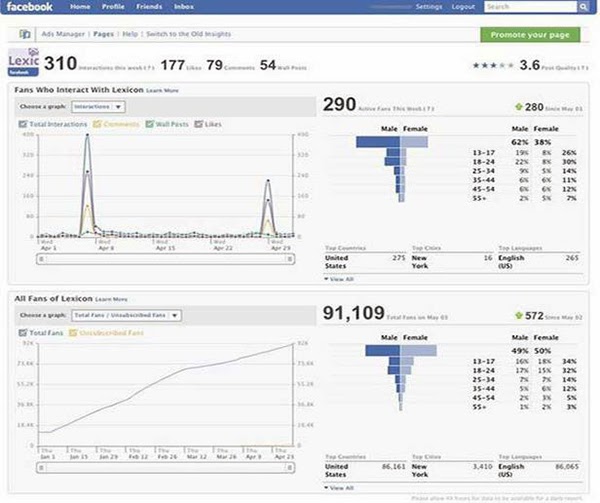This screenshot has height=503, width=600.
Task: Click the 310 interactions this week figure
Action: click(x=60, y=63)
